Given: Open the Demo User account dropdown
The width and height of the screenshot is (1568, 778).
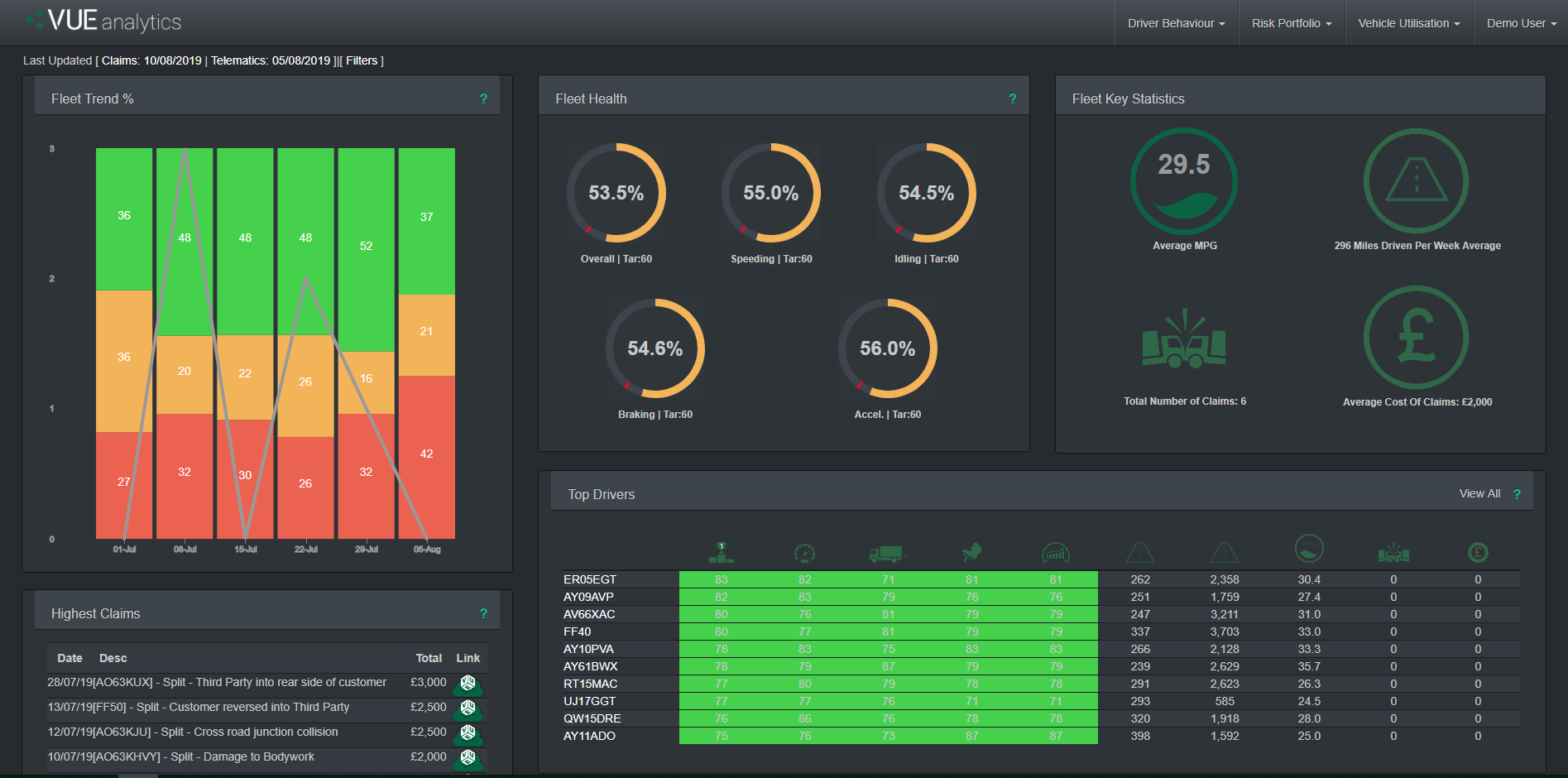Looking at the screenshot, I should [1521, 23].
